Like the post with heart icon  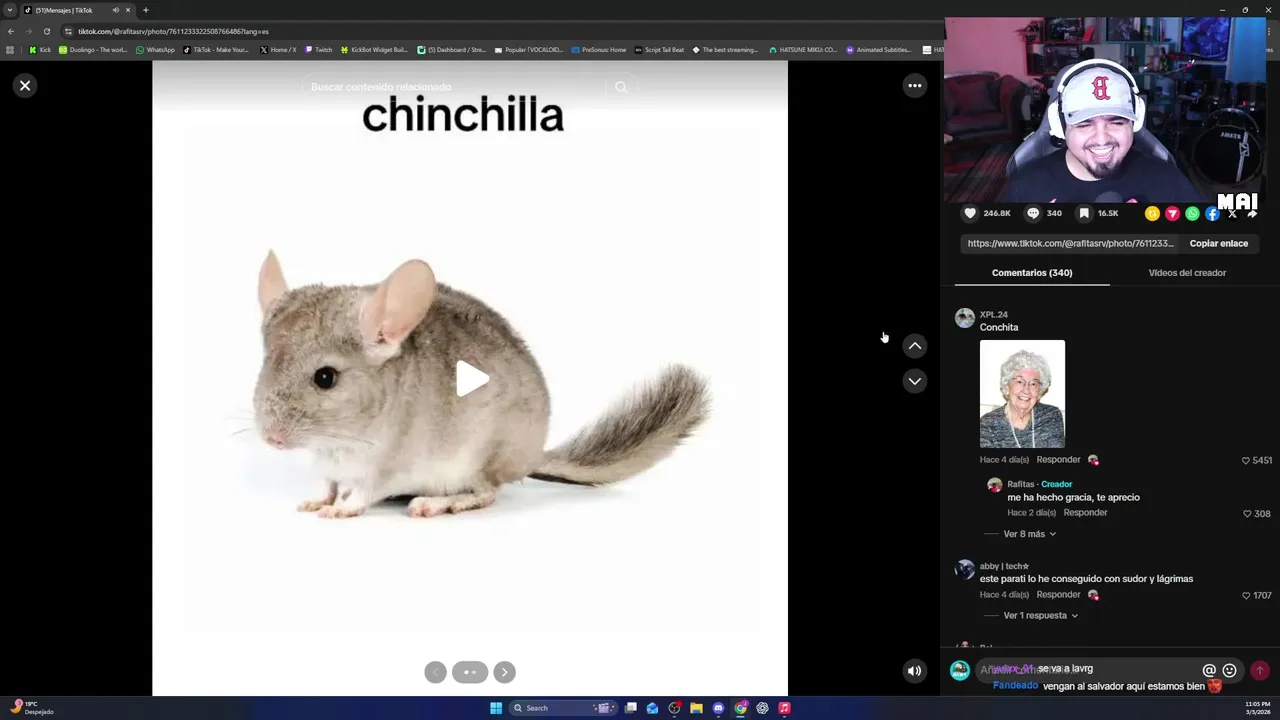969,213
